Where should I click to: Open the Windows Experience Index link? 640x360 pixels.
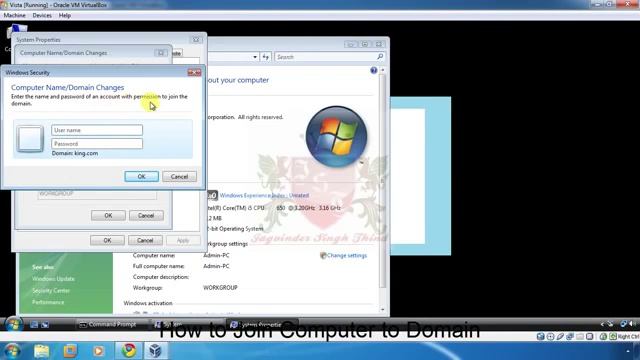click(x=264, y=196)
